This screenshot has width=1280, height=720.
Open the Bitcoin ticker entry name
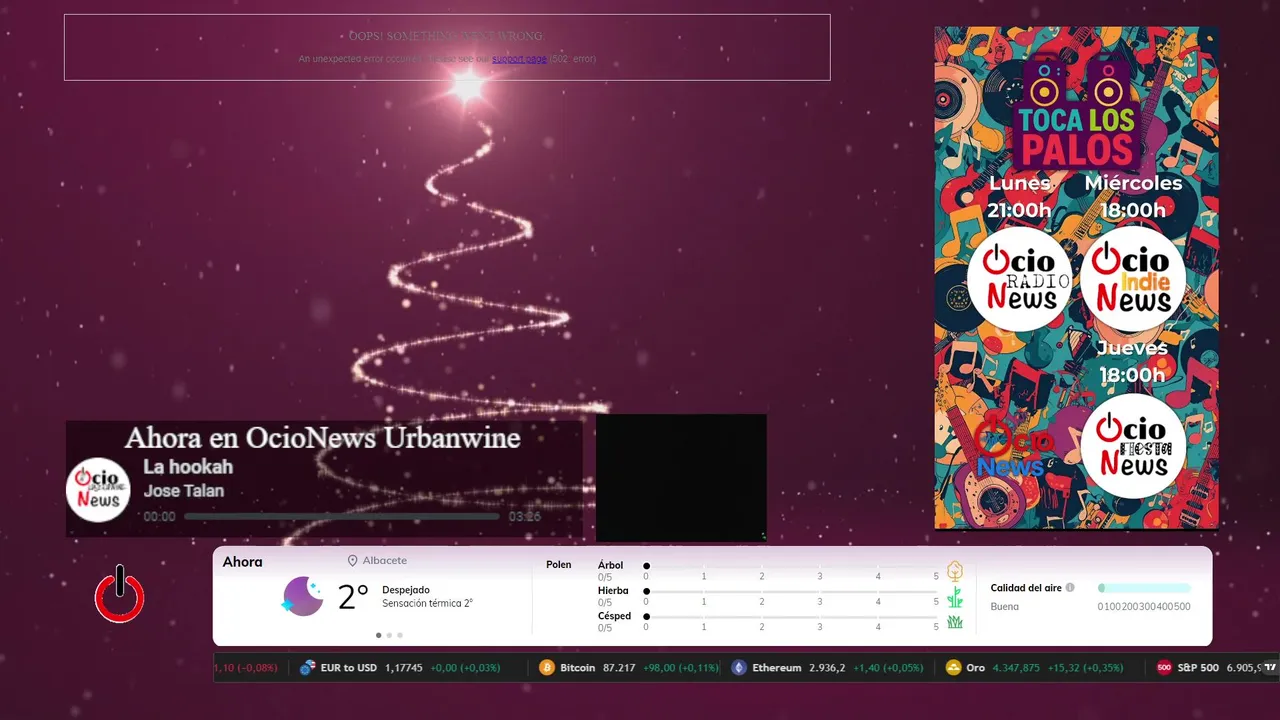pos(577,667)
